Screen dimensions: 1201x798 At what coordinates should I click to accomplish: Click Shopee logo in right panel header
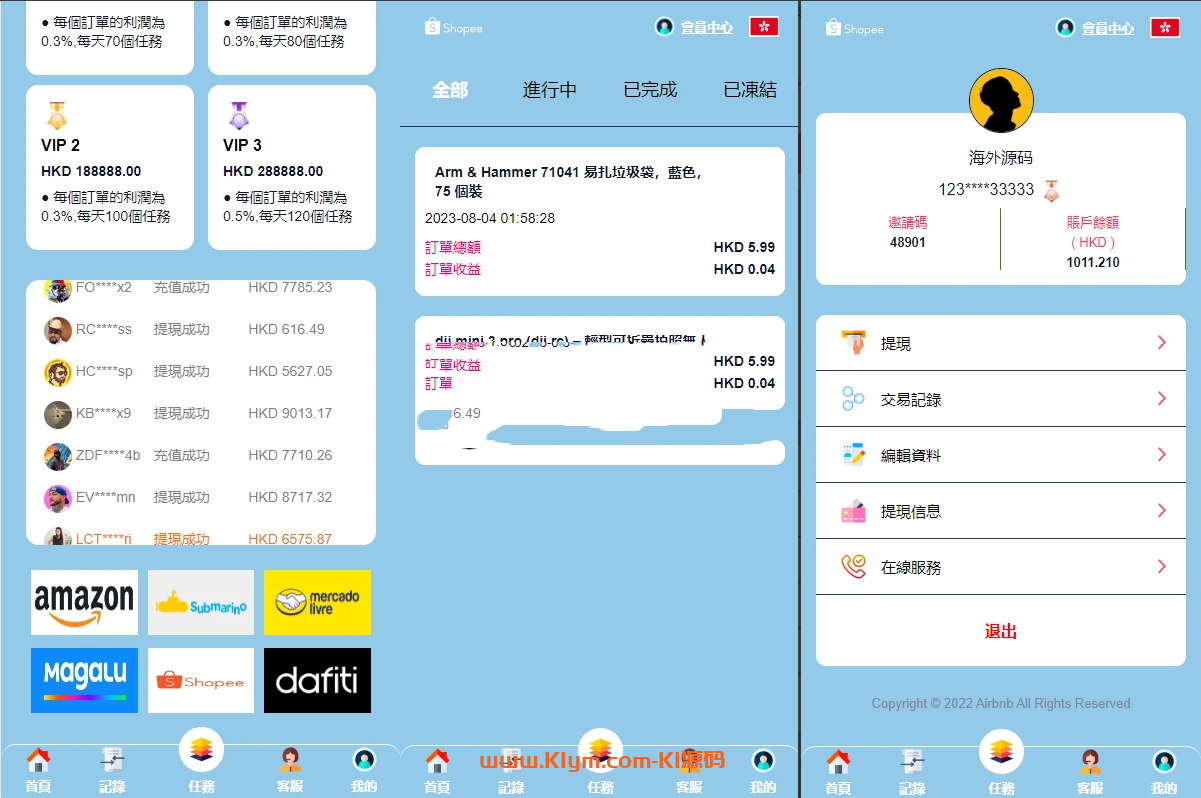(854, 28)
